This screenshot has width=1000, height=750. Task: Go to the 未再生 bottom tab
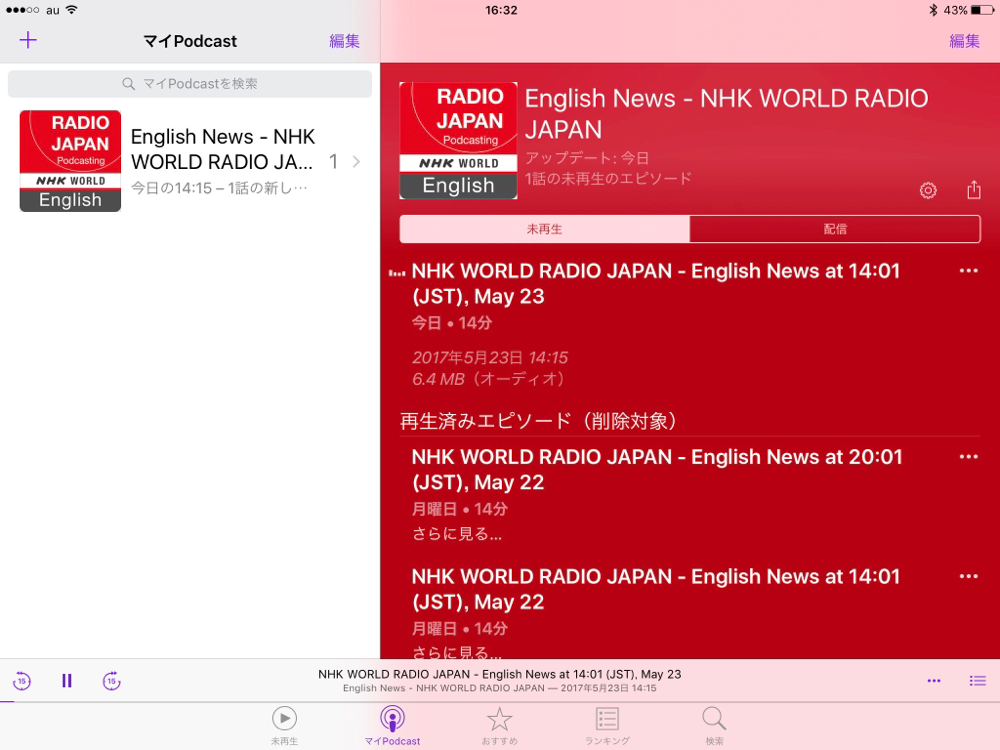[x=284, y=726]
